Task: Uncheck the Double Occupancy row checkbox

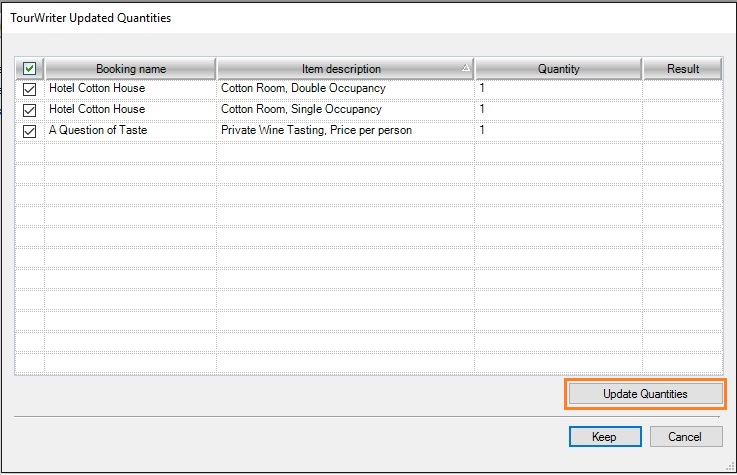Action: (x=30, y=89)
